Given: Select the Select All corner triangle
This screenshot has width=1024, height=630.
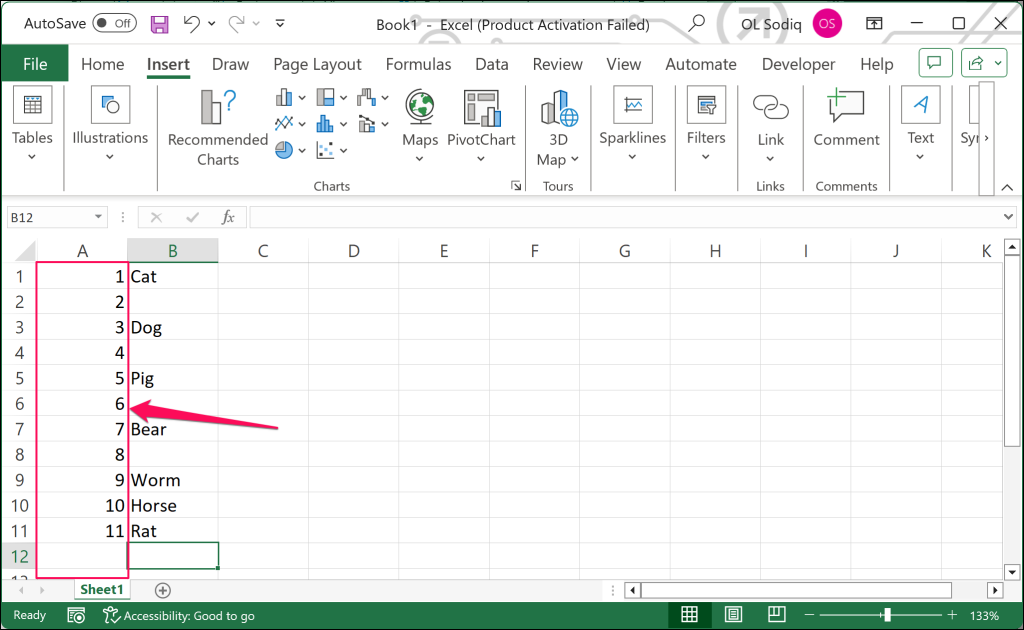Looking at the screenshot, I should point(25,251).
